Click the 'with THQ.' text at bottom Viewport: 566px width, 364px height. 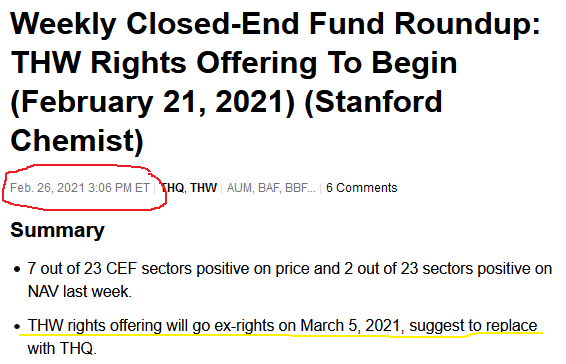(x=62, y=348)
